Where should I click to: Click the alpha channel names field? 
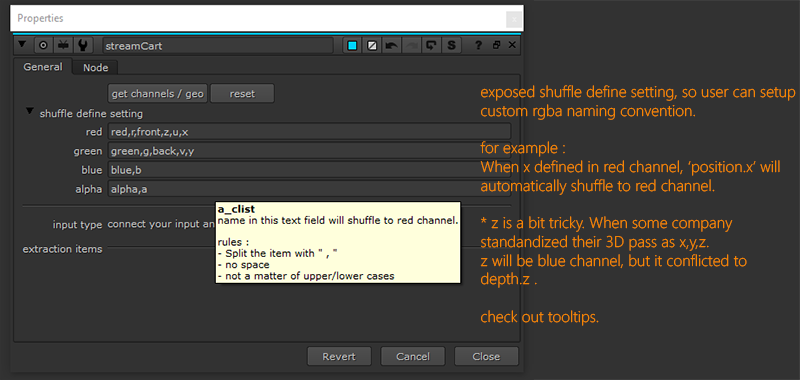click(309, 189)
